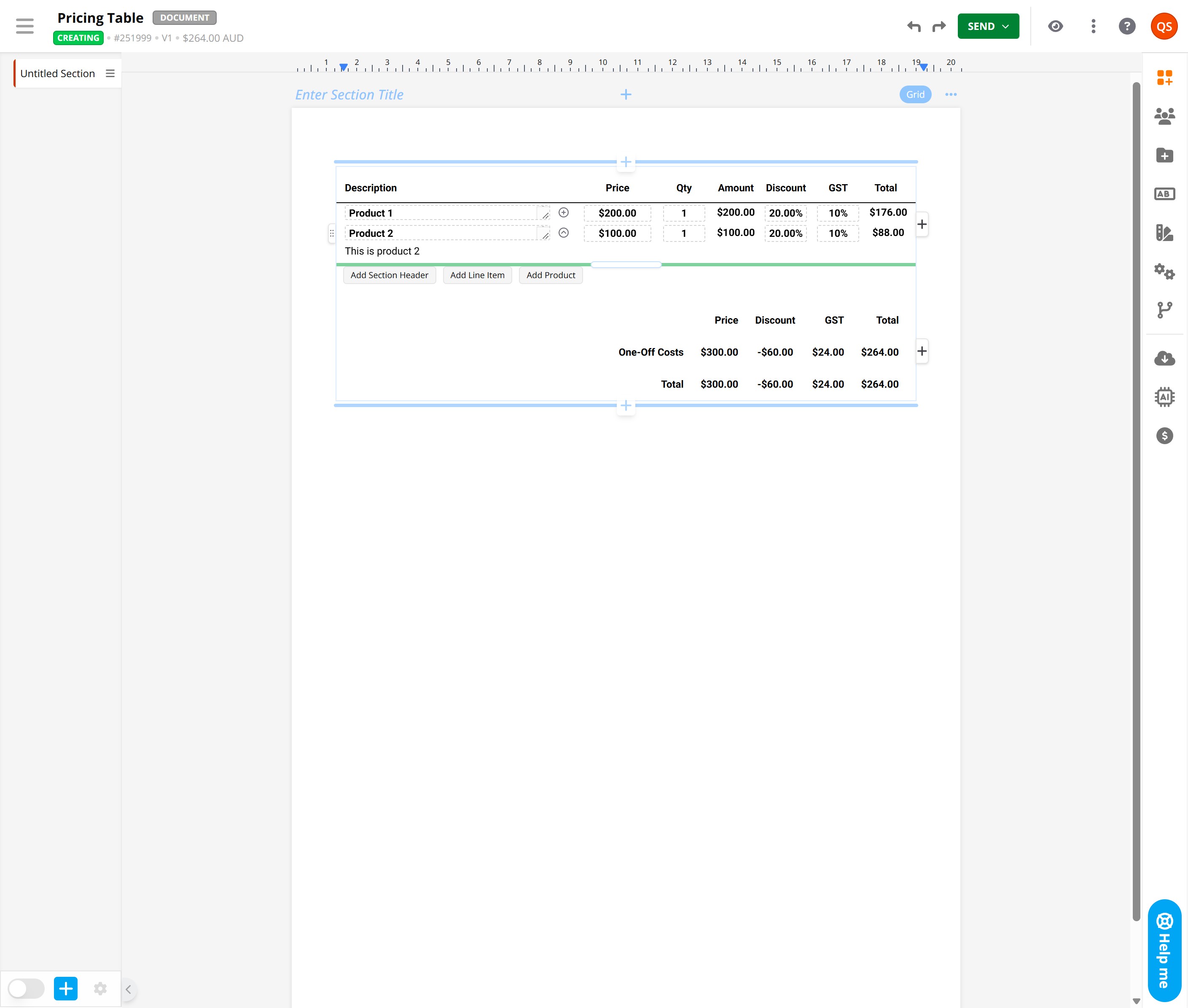Viewport: 1188px width, 1008px height.
Task: Open the people/collaborators sidebar icon
Action: click(x=1164, y=116)
